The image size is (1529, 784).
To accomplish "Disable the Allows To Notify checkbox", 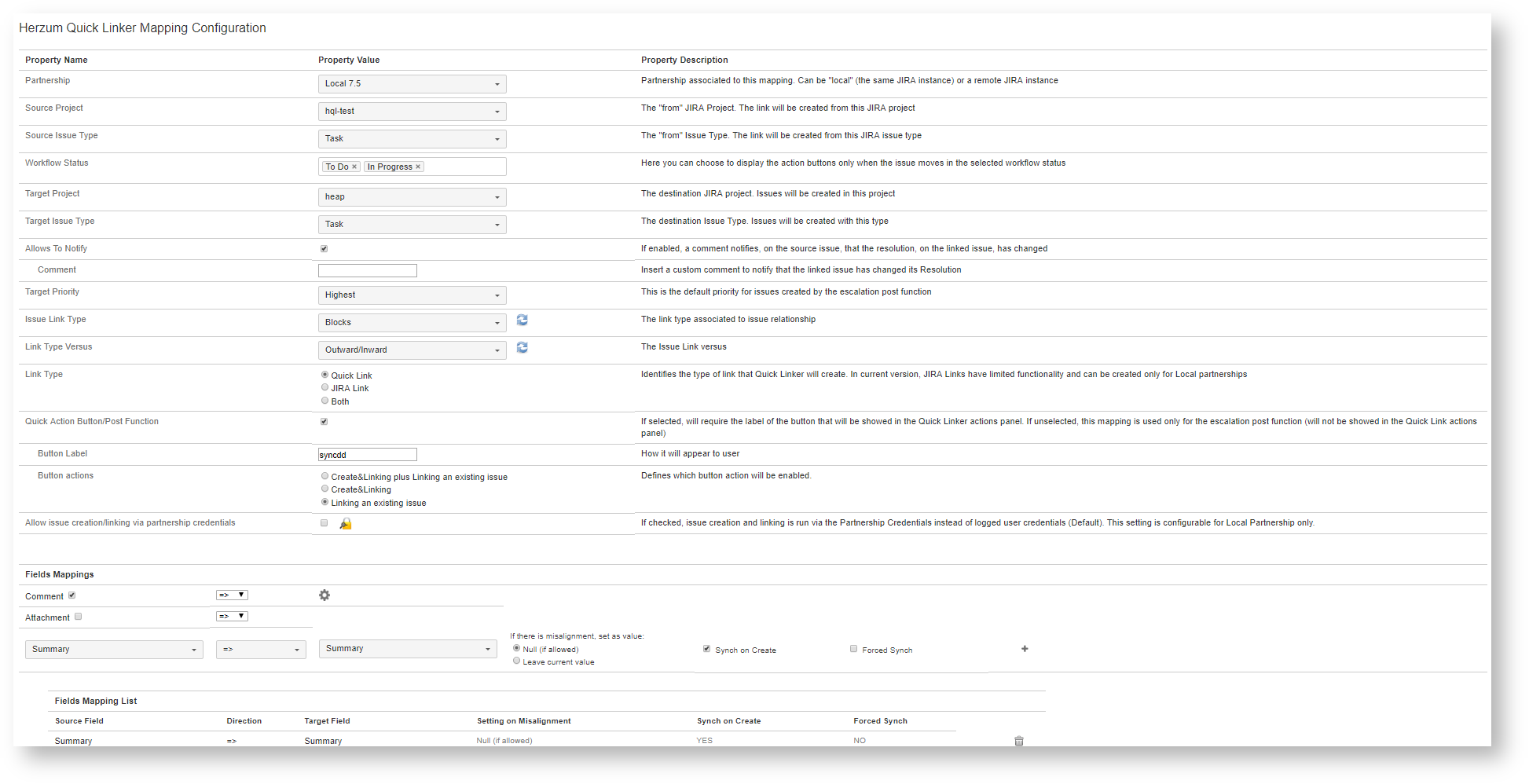I will [324, 249].
